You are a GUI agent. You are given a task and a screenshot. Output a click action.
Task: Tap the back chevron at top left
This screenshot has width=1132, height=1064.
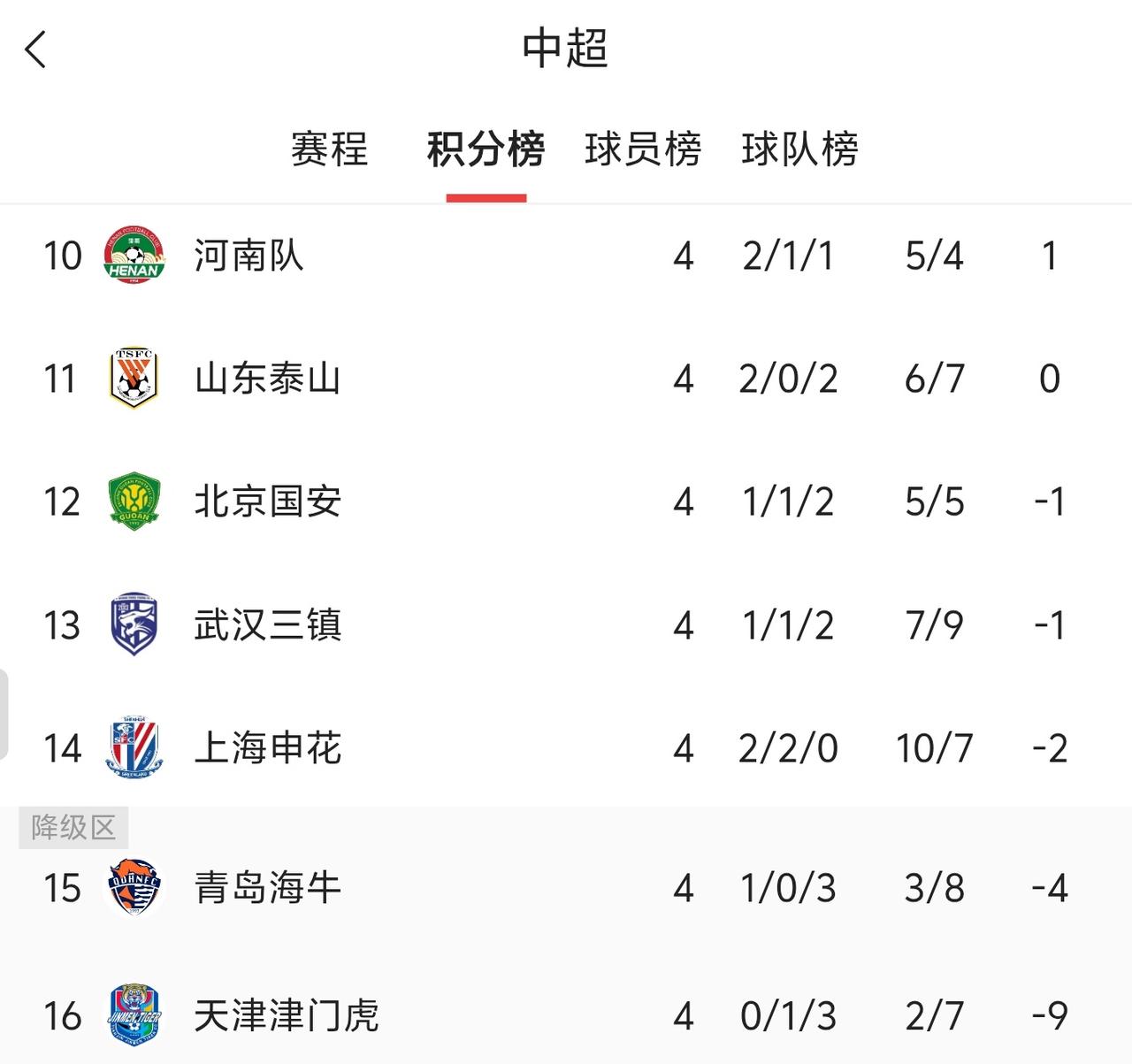[35, 50]
